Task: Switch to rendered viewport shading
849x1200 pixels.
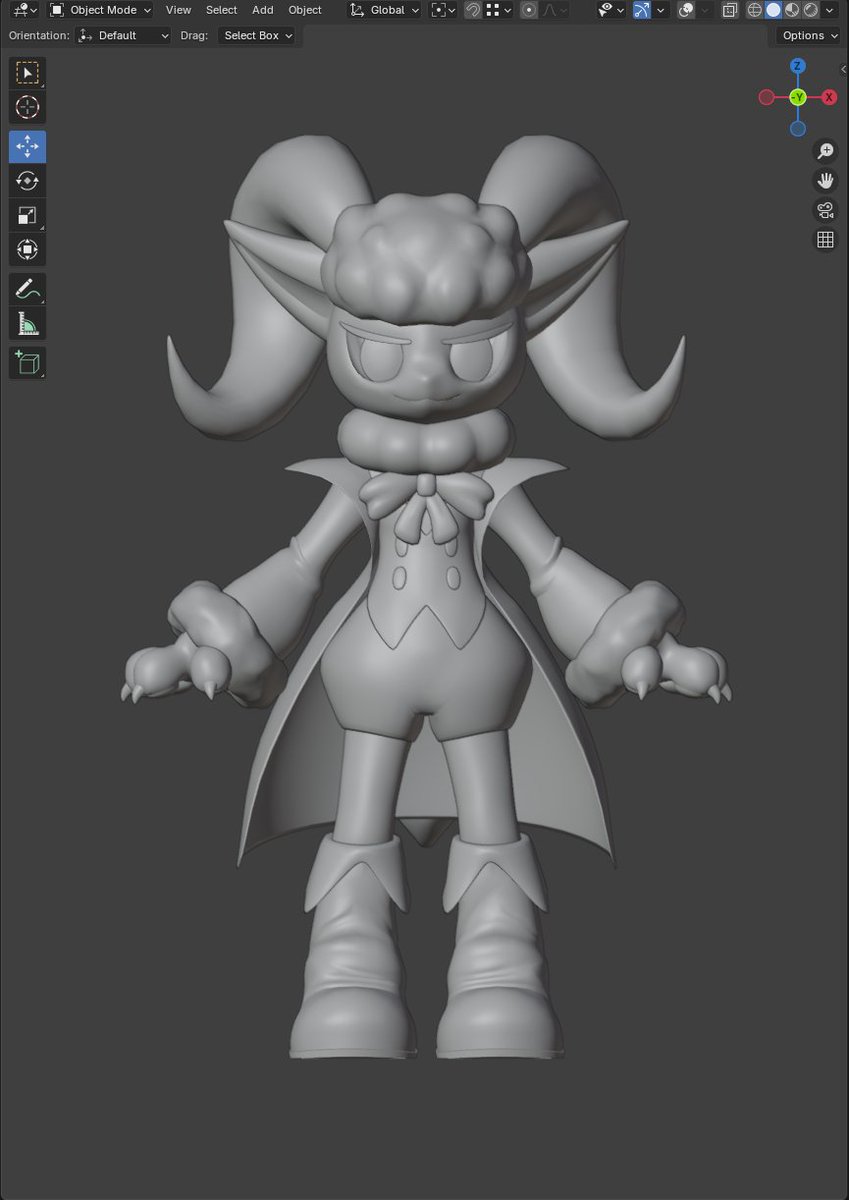Action: [x=810, y=10]
